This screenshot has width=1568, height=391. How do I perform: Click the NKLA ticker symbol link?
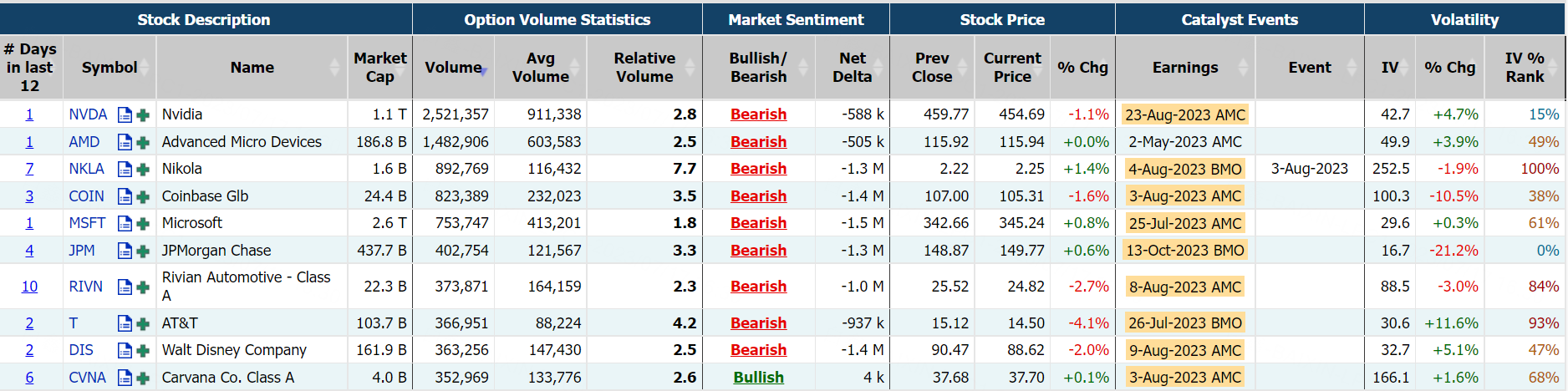pyautogui.click(x=87, y=169)
